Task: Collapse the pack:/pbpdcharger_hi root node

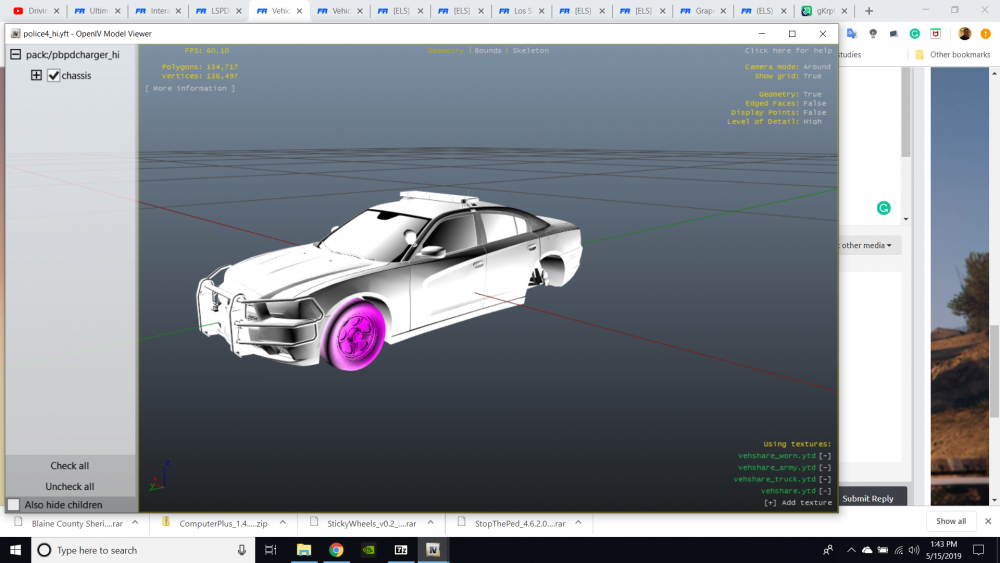Action: coord(16,55)
